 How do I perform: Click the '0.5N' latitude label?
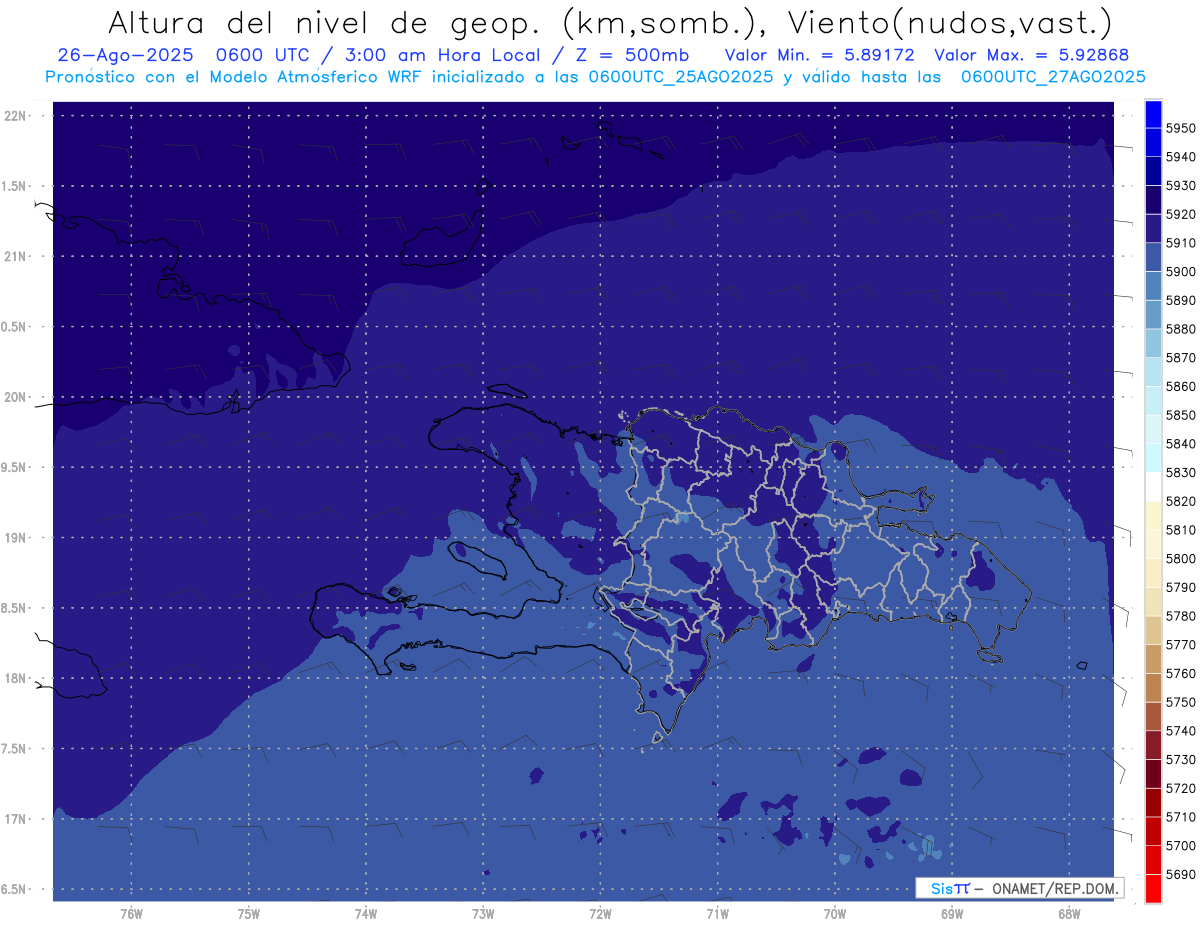point(15,327)
